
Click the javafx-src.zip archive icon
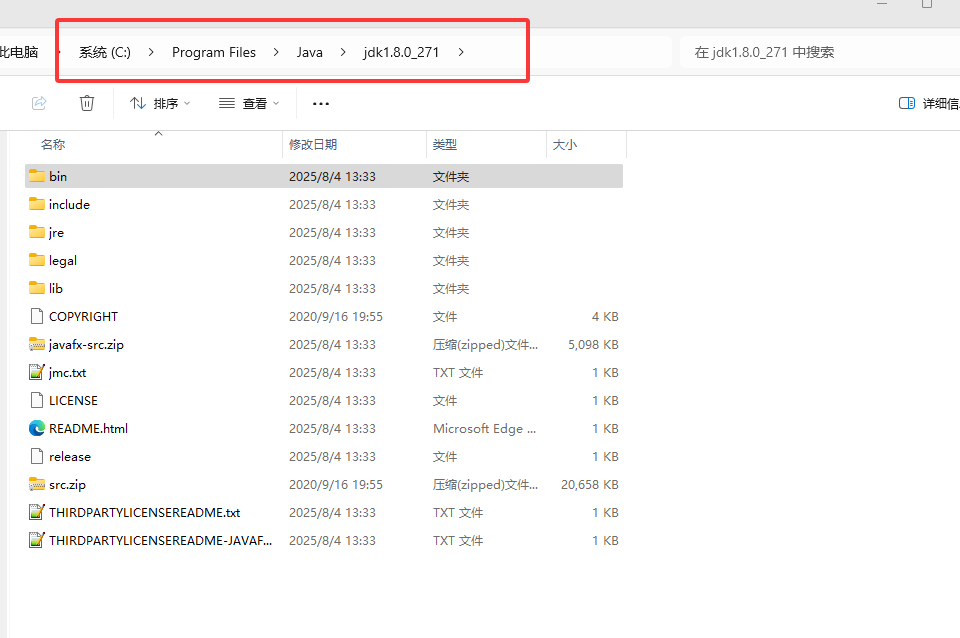coord(37,345)
